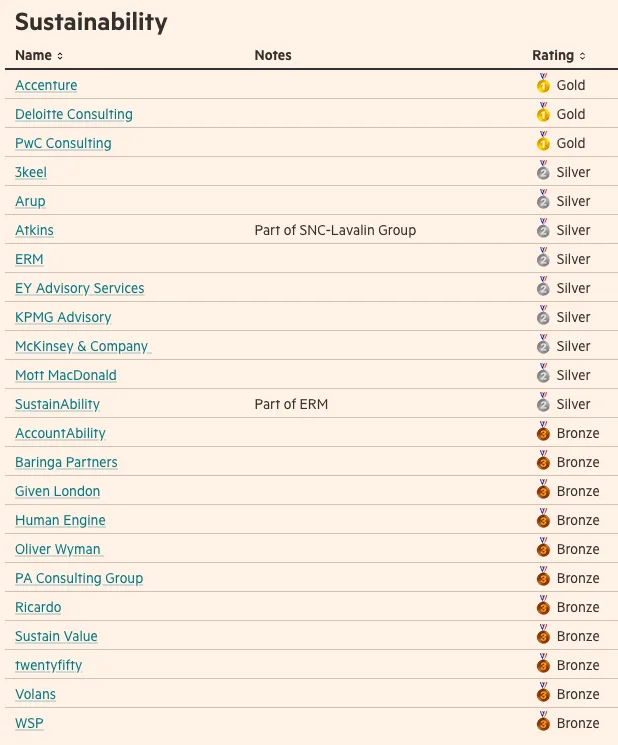Click the Name column header label
618x745 pixels.
pos(33,56)
